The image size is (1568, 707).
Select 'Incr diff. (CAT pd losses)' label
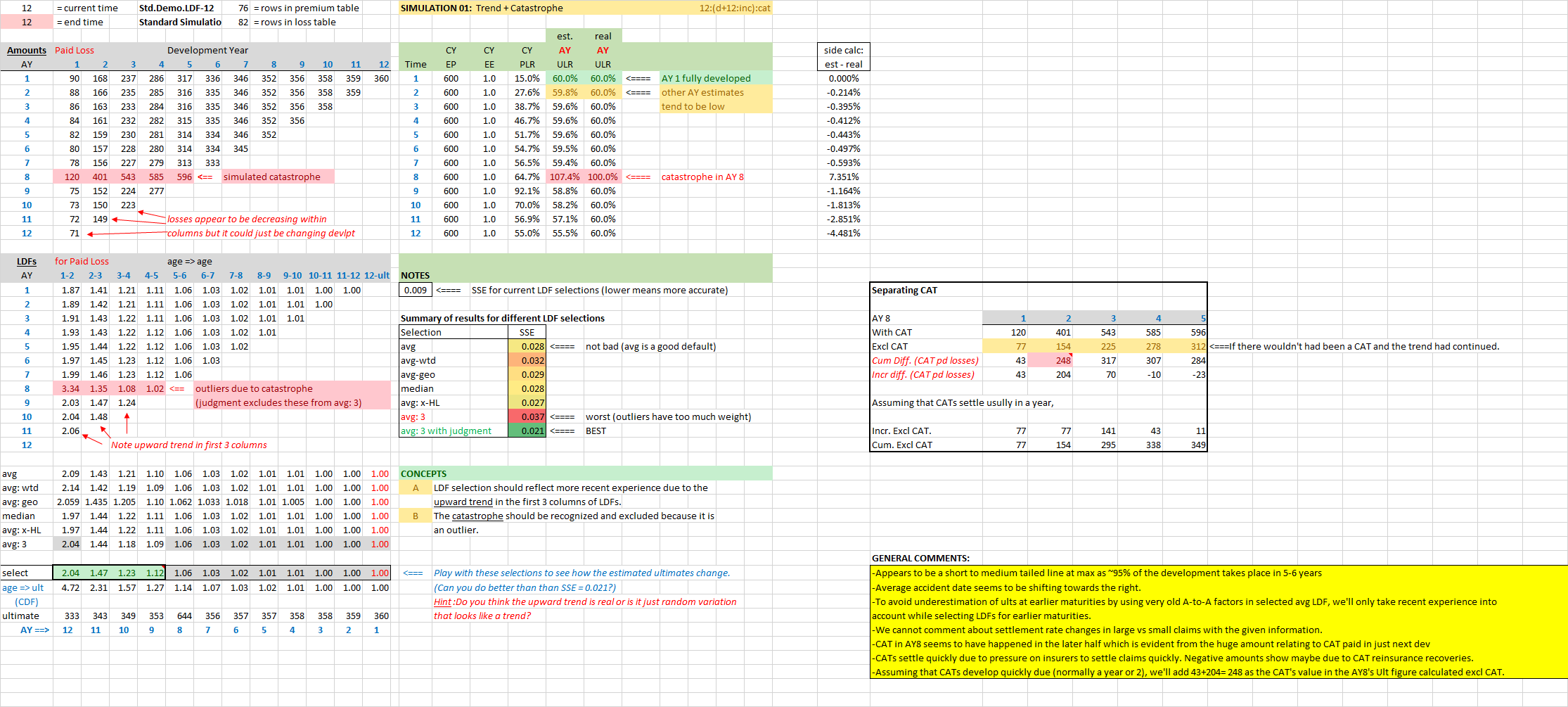pos(923,374)
